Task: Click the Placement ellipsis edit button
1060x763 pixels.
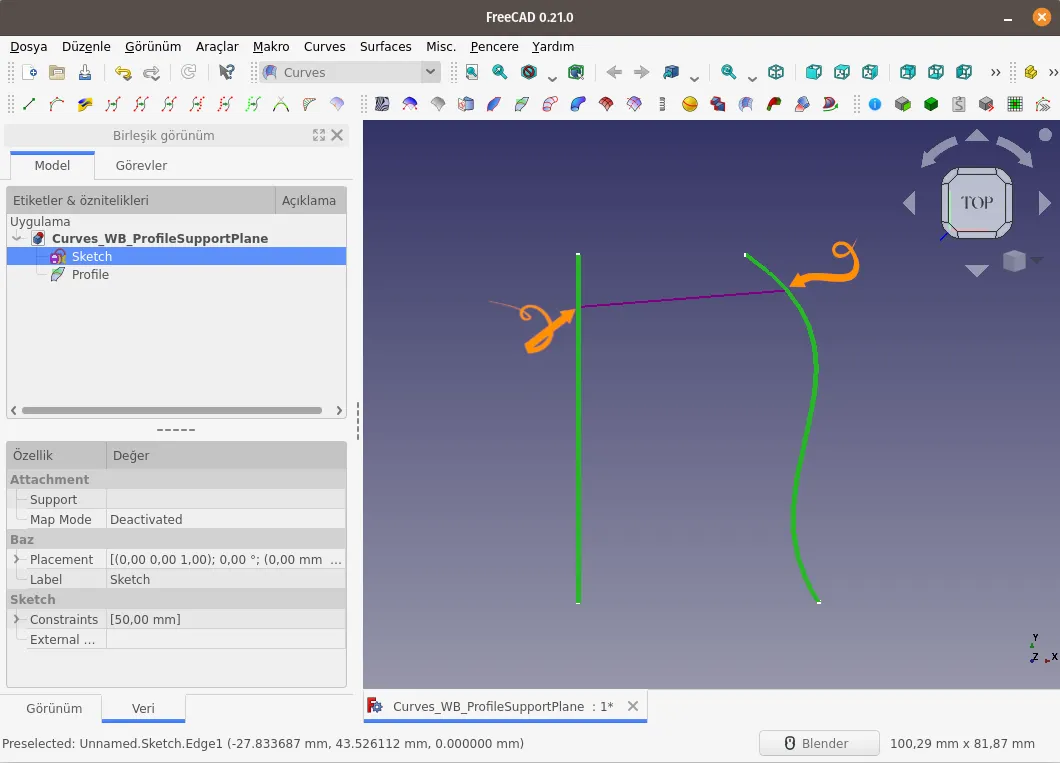Action: (336, 560)
